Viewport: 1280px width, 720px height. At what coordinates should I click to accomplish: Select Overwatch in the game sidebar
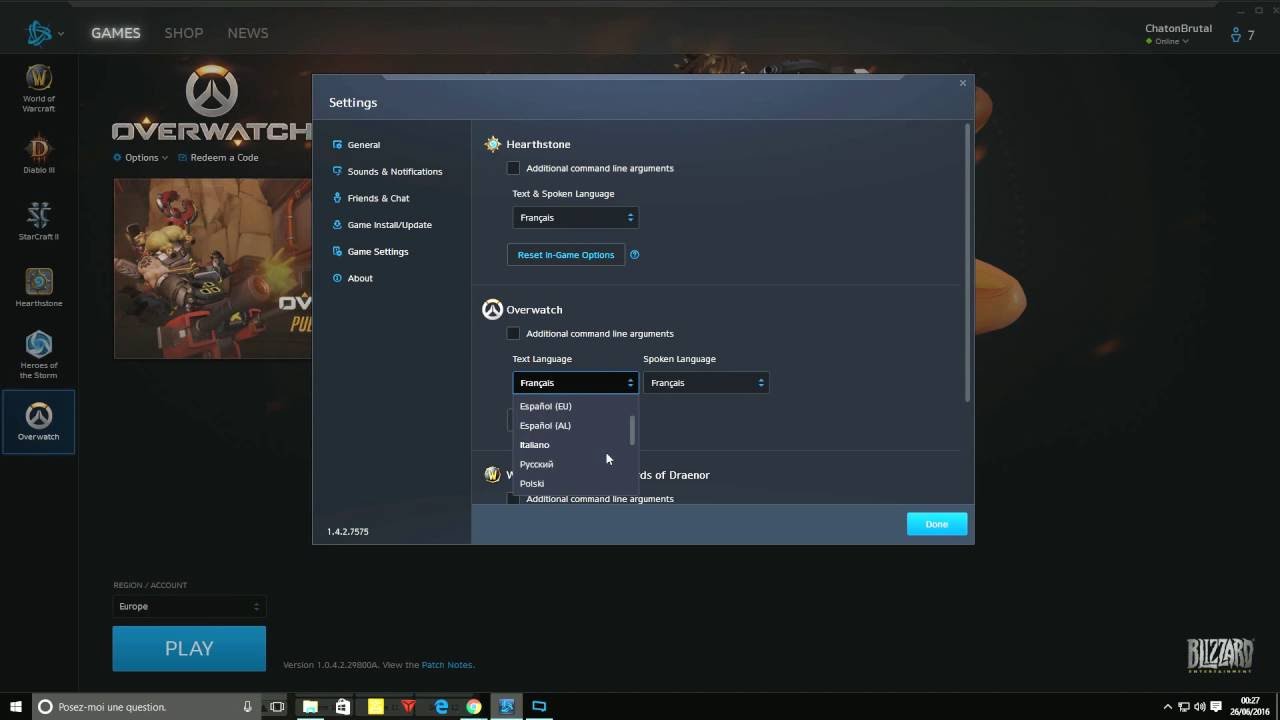tap(38, 421)
